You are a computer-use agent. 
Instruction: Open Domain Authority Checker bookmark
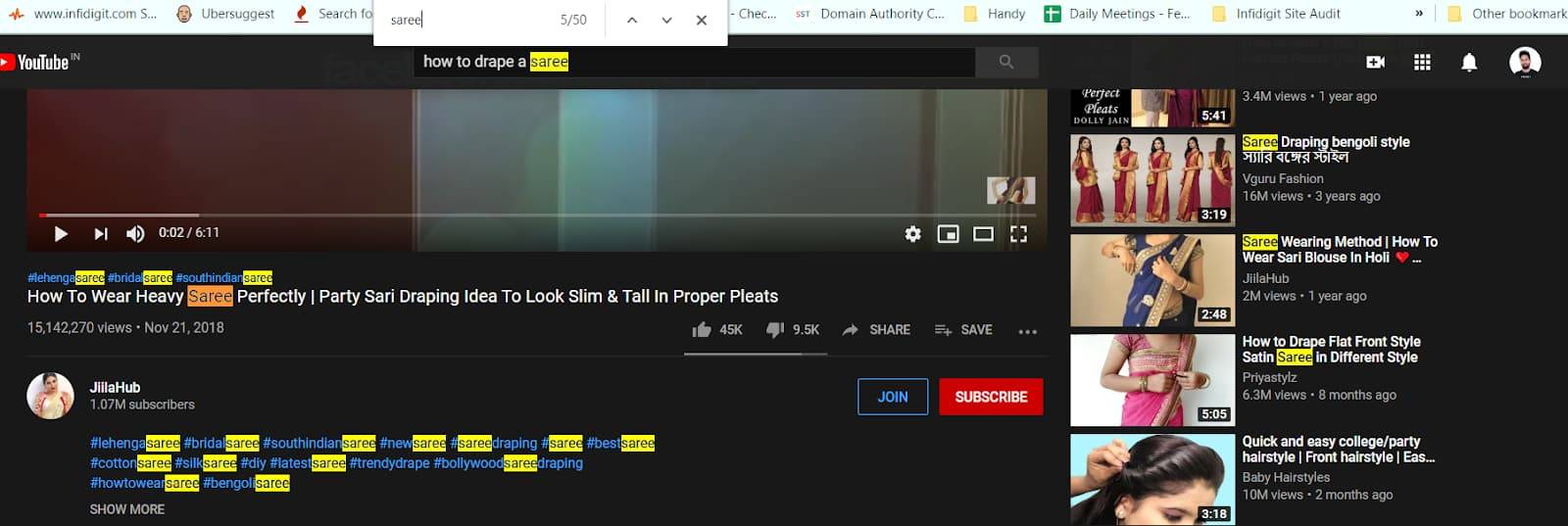pos(870,14)
